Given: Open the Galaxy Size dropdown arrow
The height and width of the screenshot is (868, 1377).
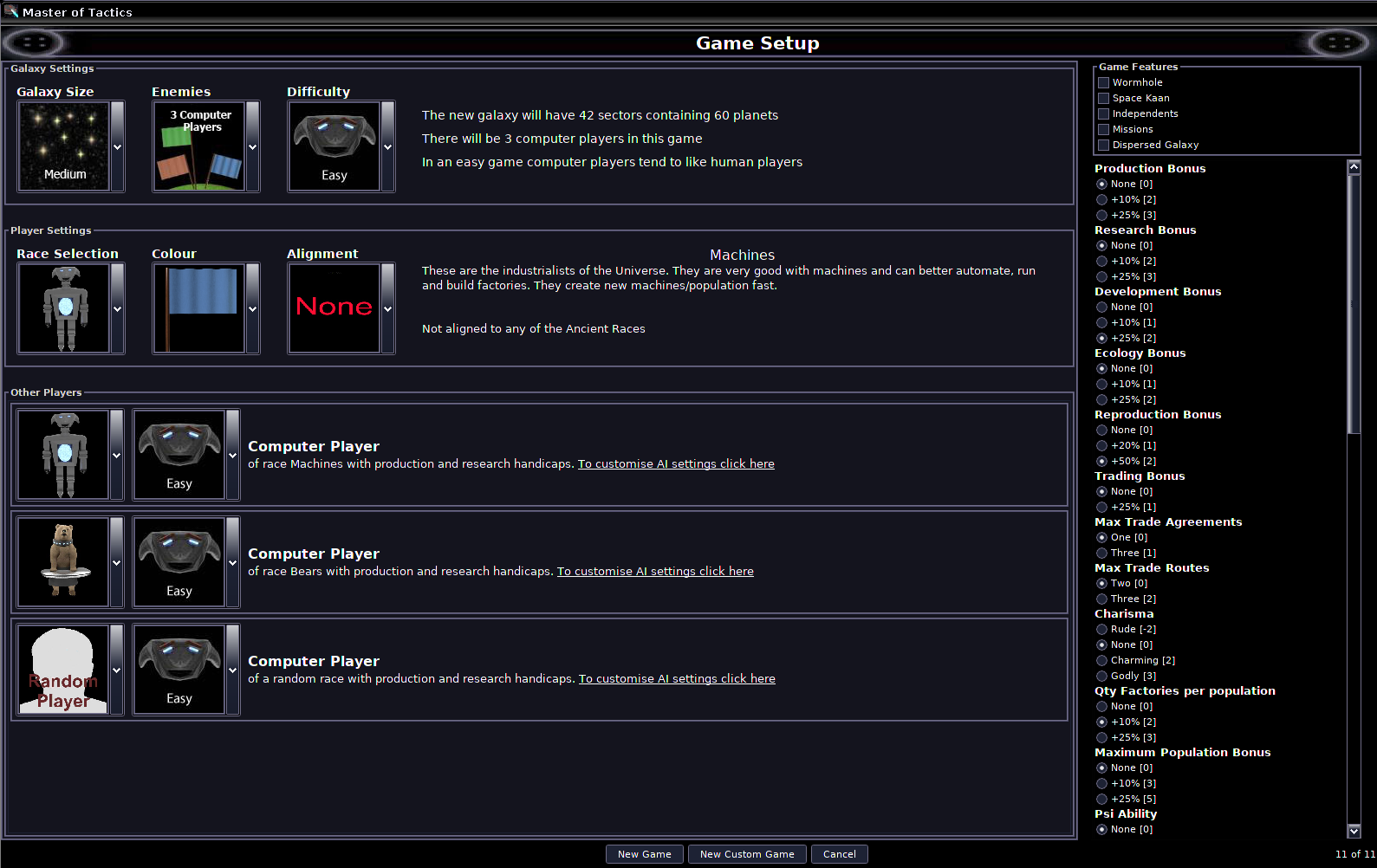Looking at the screenshot, I should (118, 146).
